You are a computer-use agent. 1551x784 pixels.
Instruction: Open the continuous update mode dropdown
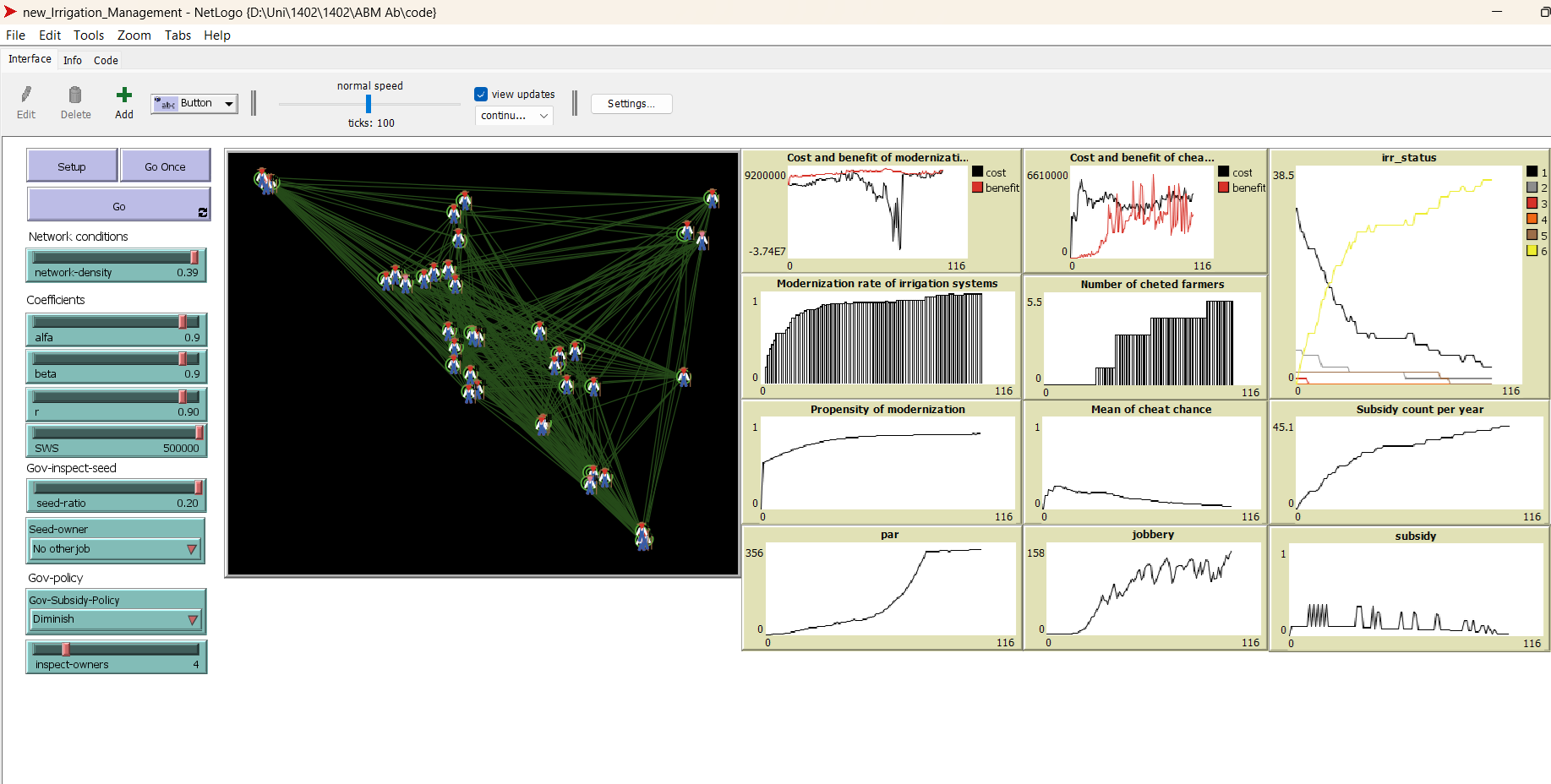514,116
